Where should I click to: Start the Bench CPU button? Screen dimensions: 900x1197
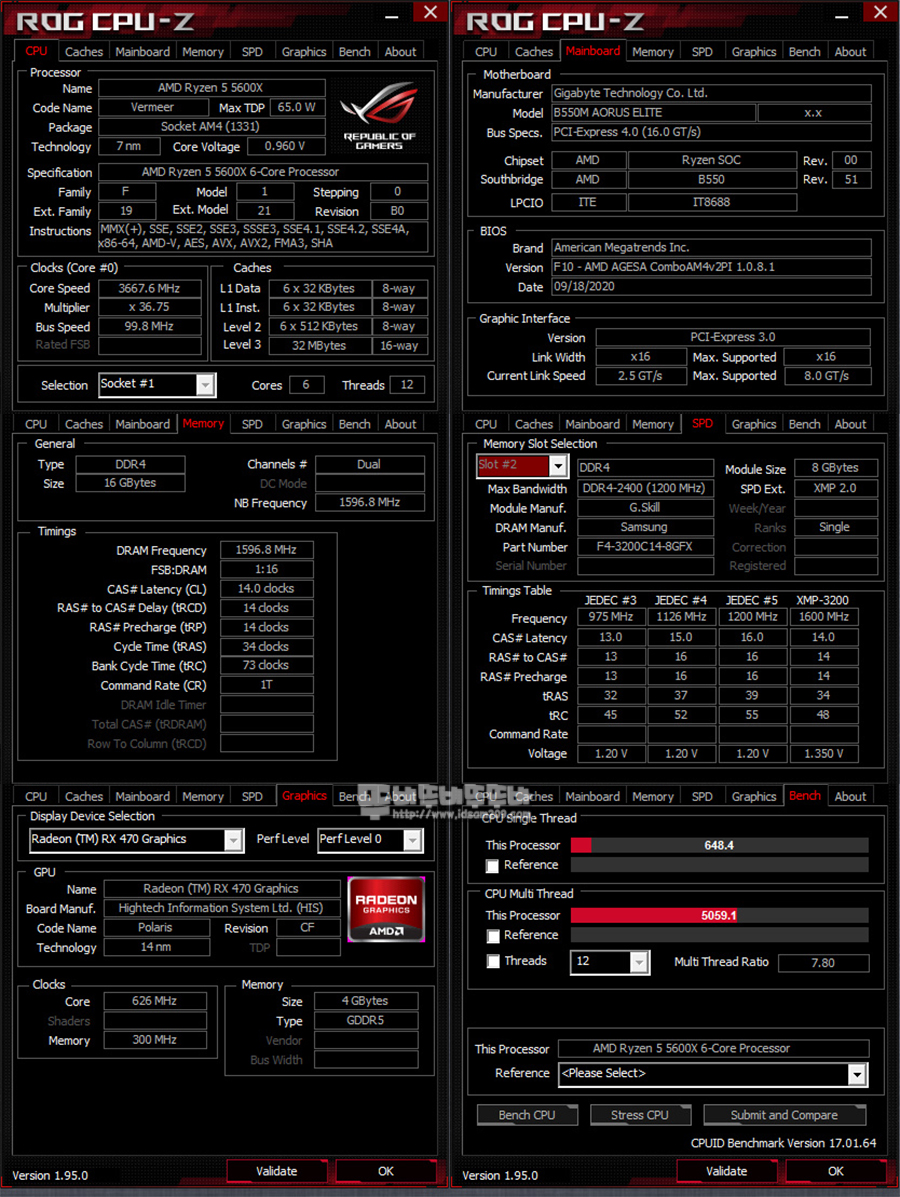pos(527,1115)
